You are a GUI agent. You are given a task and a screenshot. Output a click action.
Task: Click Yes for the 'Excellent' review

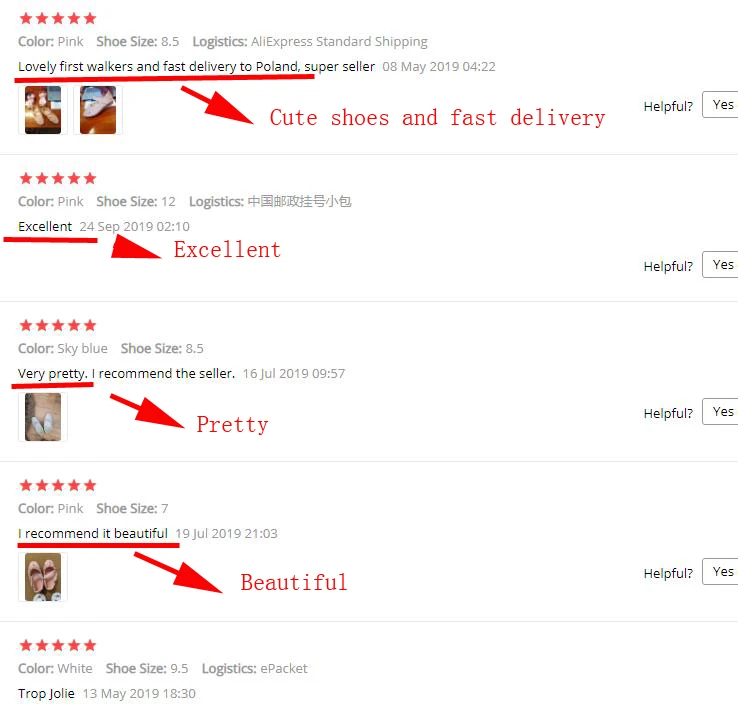tap(721, 265)
